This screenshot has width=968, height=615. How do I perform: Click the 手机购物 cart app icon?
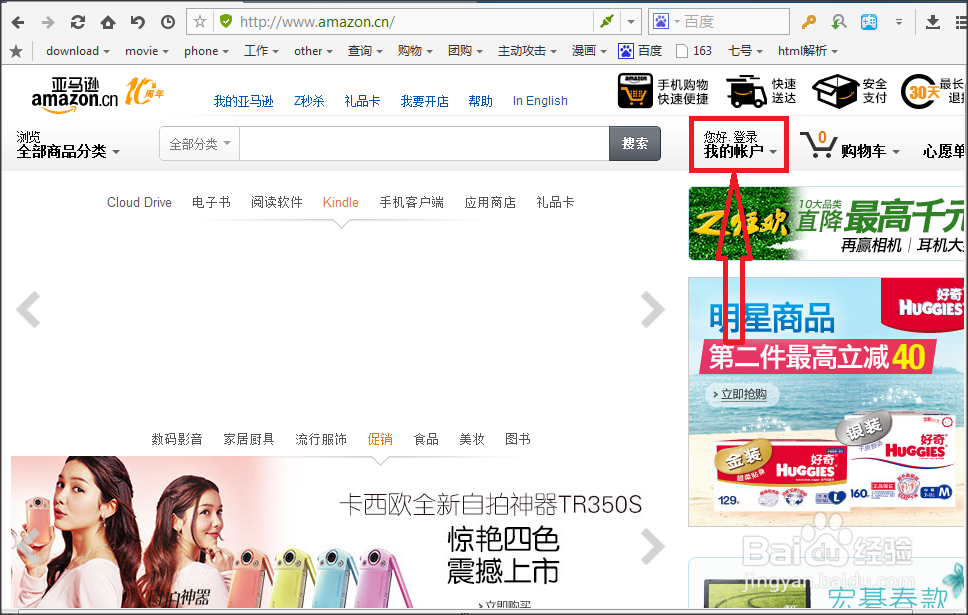tap(635, 91)
